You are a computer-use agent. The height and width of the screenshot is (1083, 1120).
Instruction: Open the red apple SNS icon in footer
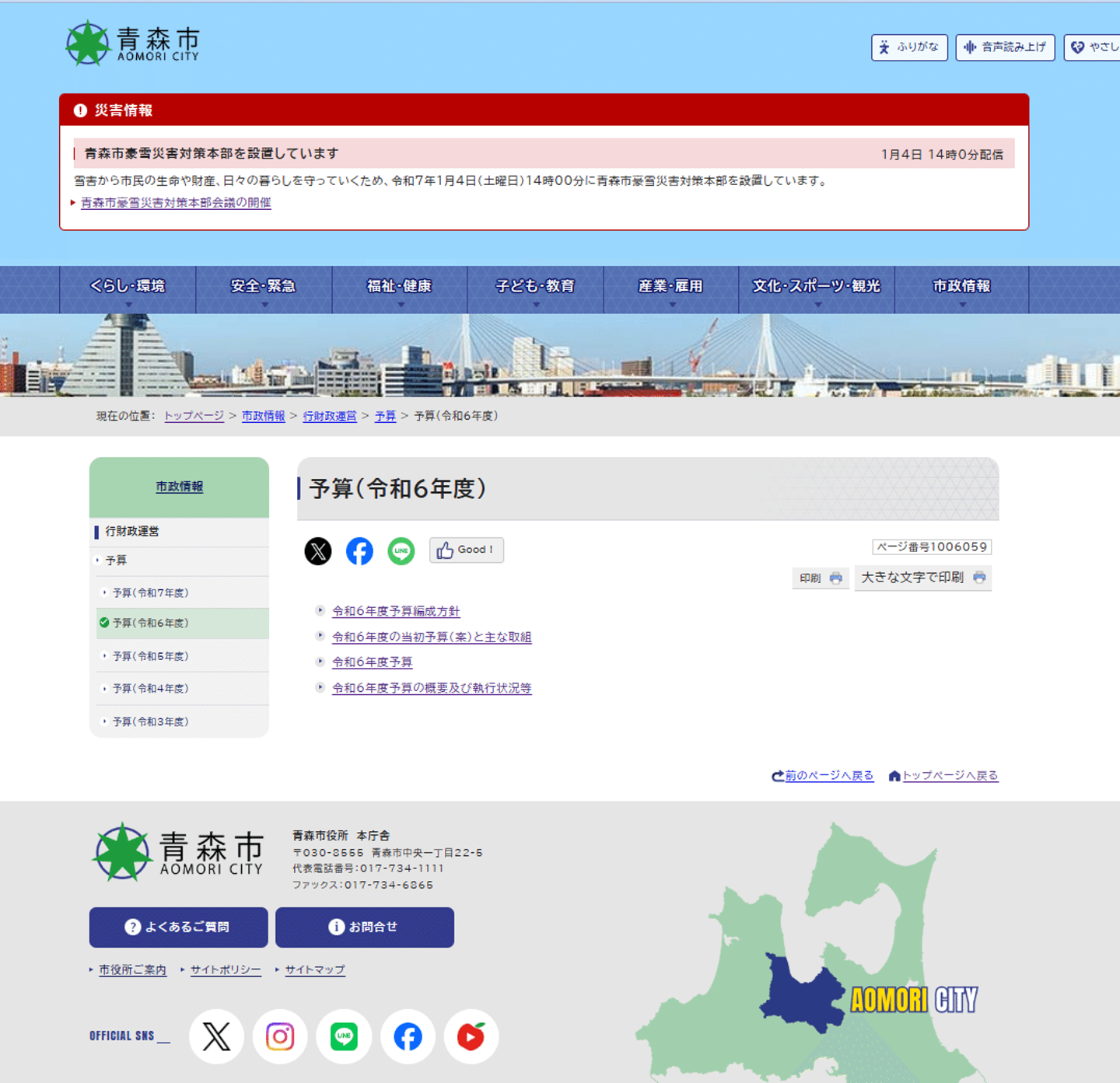(471, 1036)
